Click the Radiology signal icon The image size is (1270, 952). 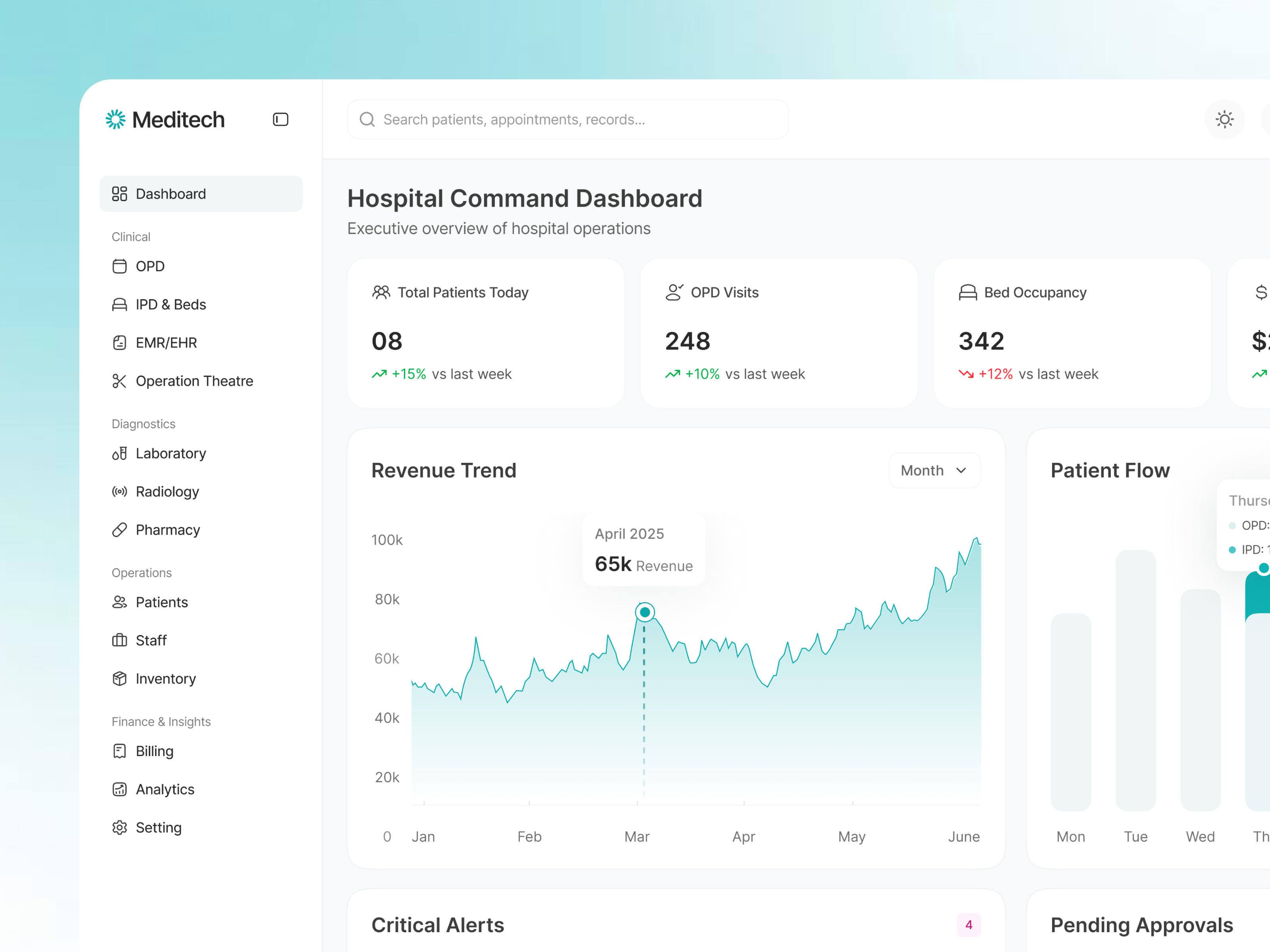(x=120, y=491)
